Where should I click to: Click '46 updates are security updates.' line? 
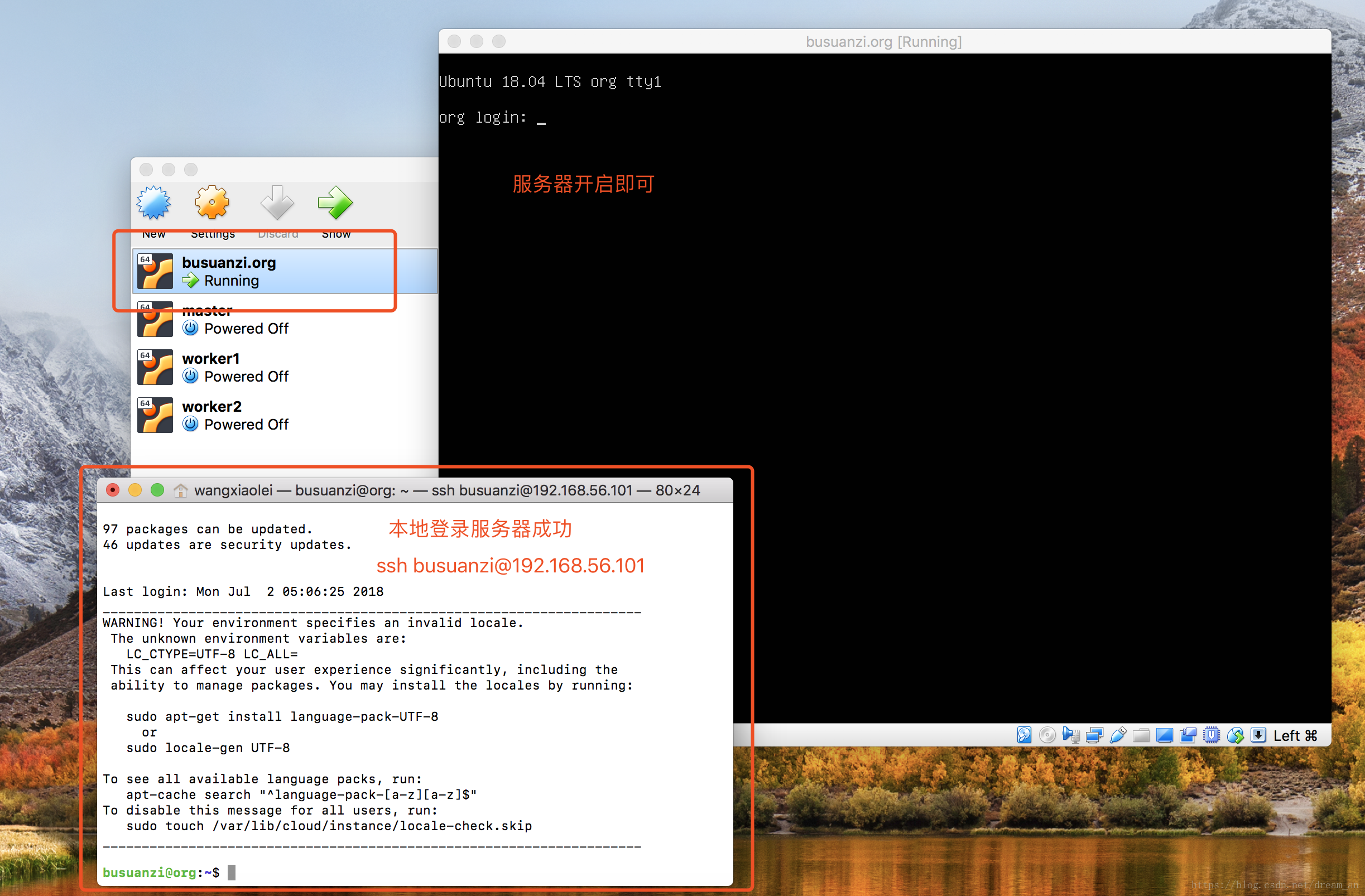point(227,545)
